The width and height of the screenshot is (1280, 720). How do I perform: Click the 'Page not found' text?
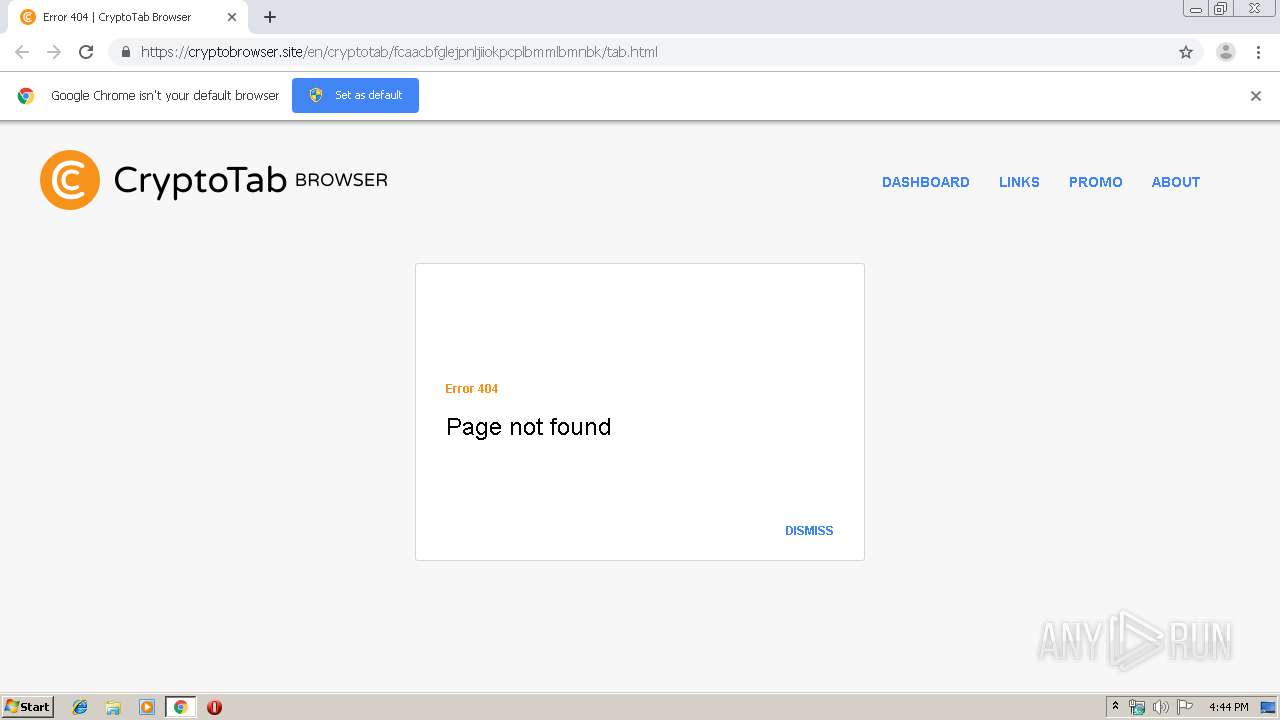click(x=528, y=427)
